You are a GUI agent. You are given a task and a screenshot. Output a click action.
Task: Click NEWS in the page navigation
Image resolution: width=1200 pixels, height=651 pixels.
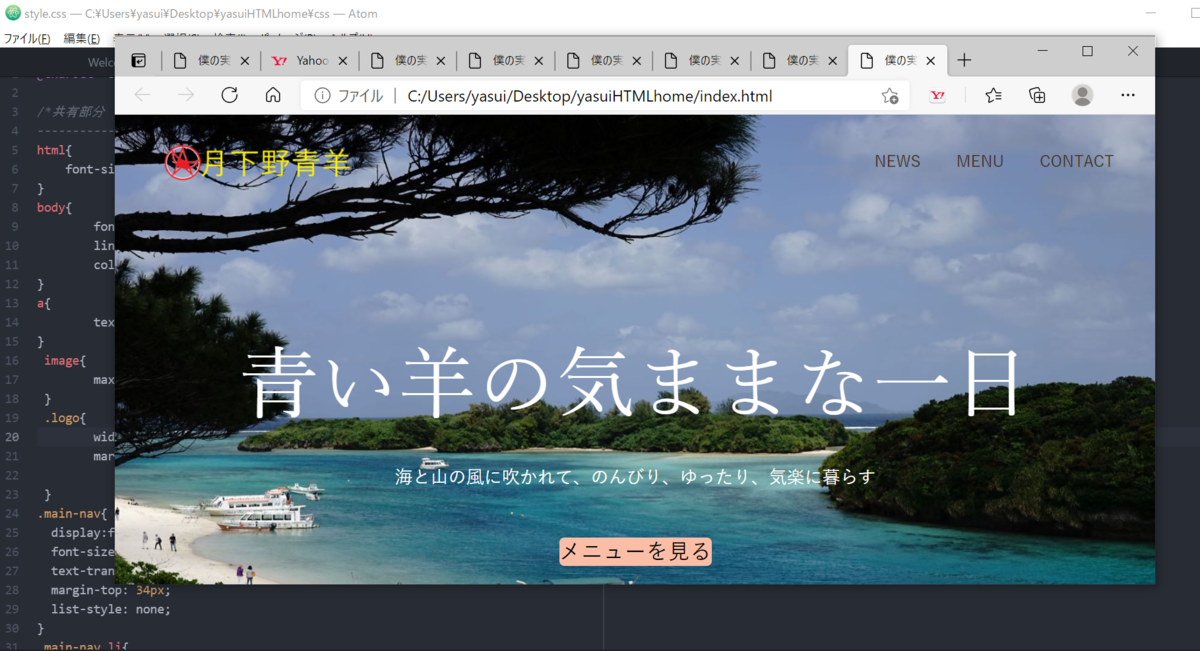click(897, 161)
